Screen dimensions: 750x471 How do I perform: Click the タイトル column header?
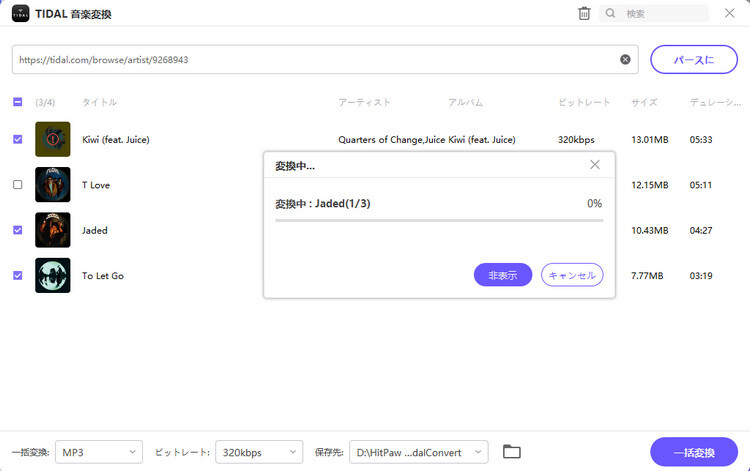coord(99,102)
